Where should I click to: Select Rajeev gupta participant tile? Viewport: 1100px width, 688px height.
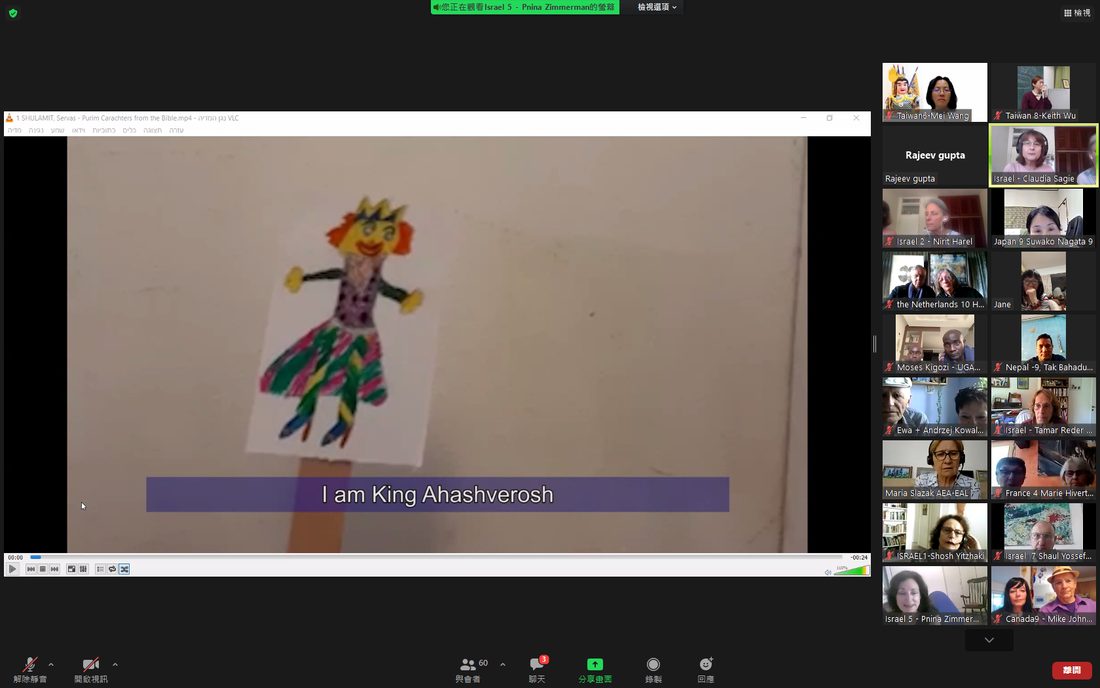[934, 155]
